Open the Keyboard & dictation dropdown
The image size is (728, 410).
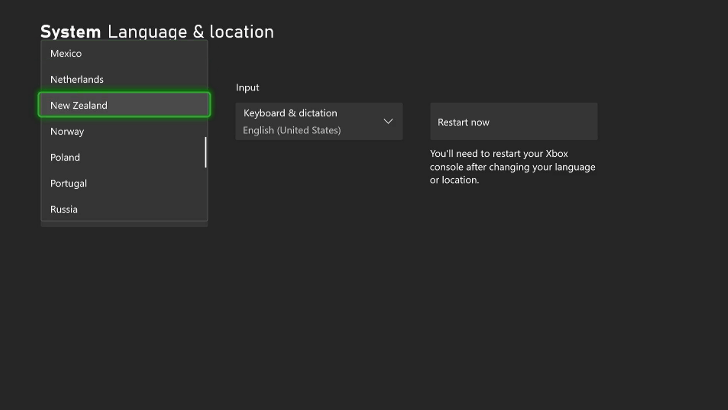point(319,122)
